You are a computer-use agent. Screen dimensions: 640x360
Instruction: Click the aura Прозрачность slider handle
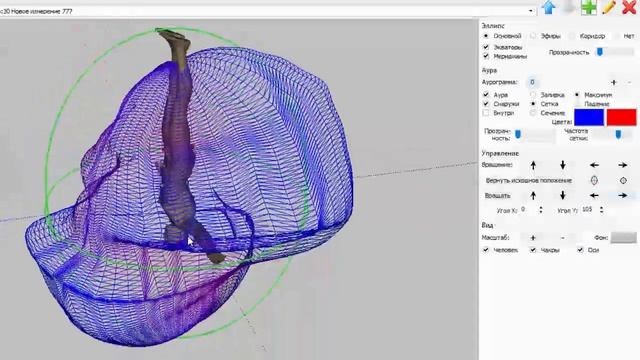coord(518,134)
